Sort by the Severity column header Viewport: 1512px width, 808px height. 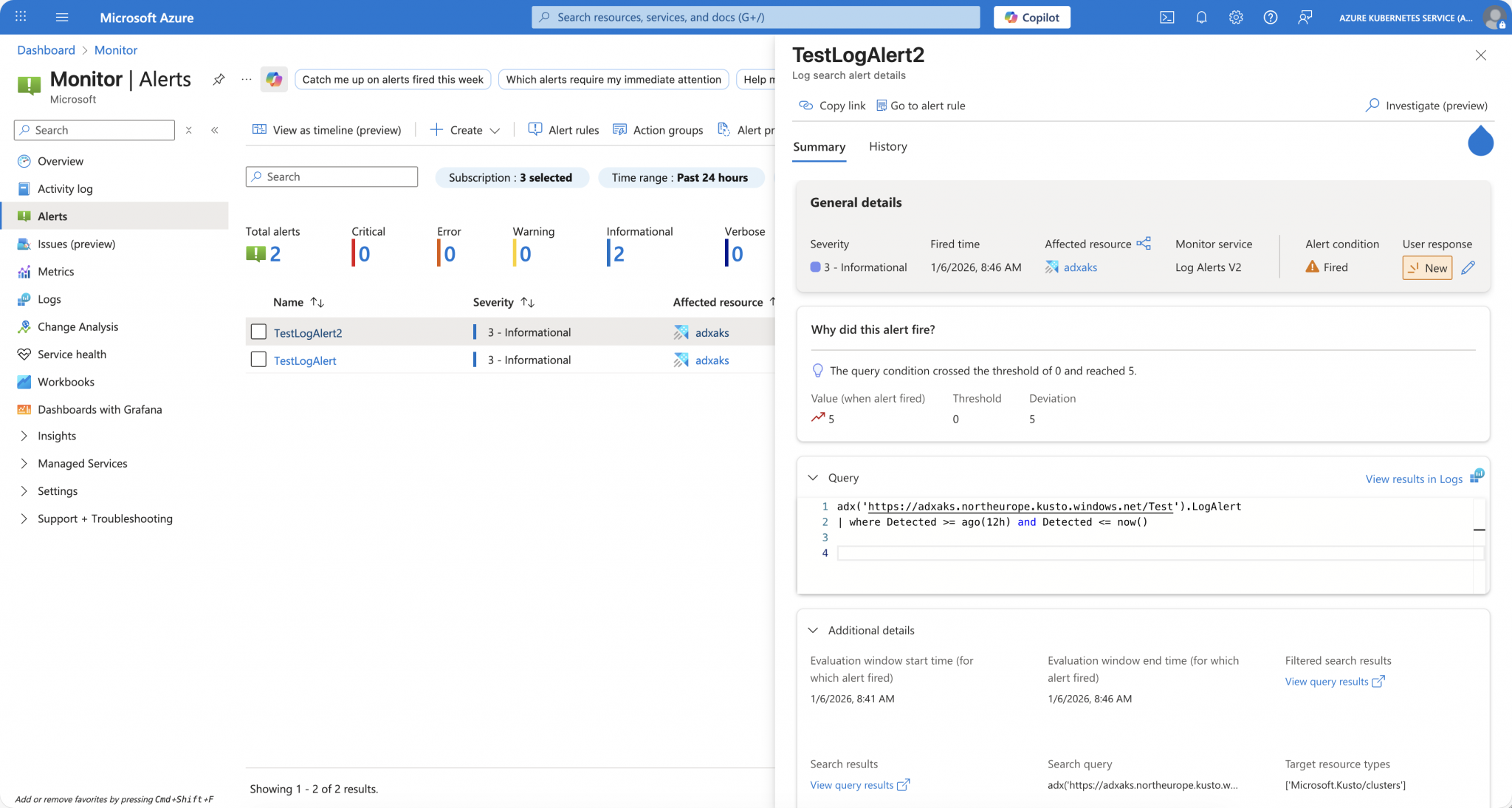[504, 302]
